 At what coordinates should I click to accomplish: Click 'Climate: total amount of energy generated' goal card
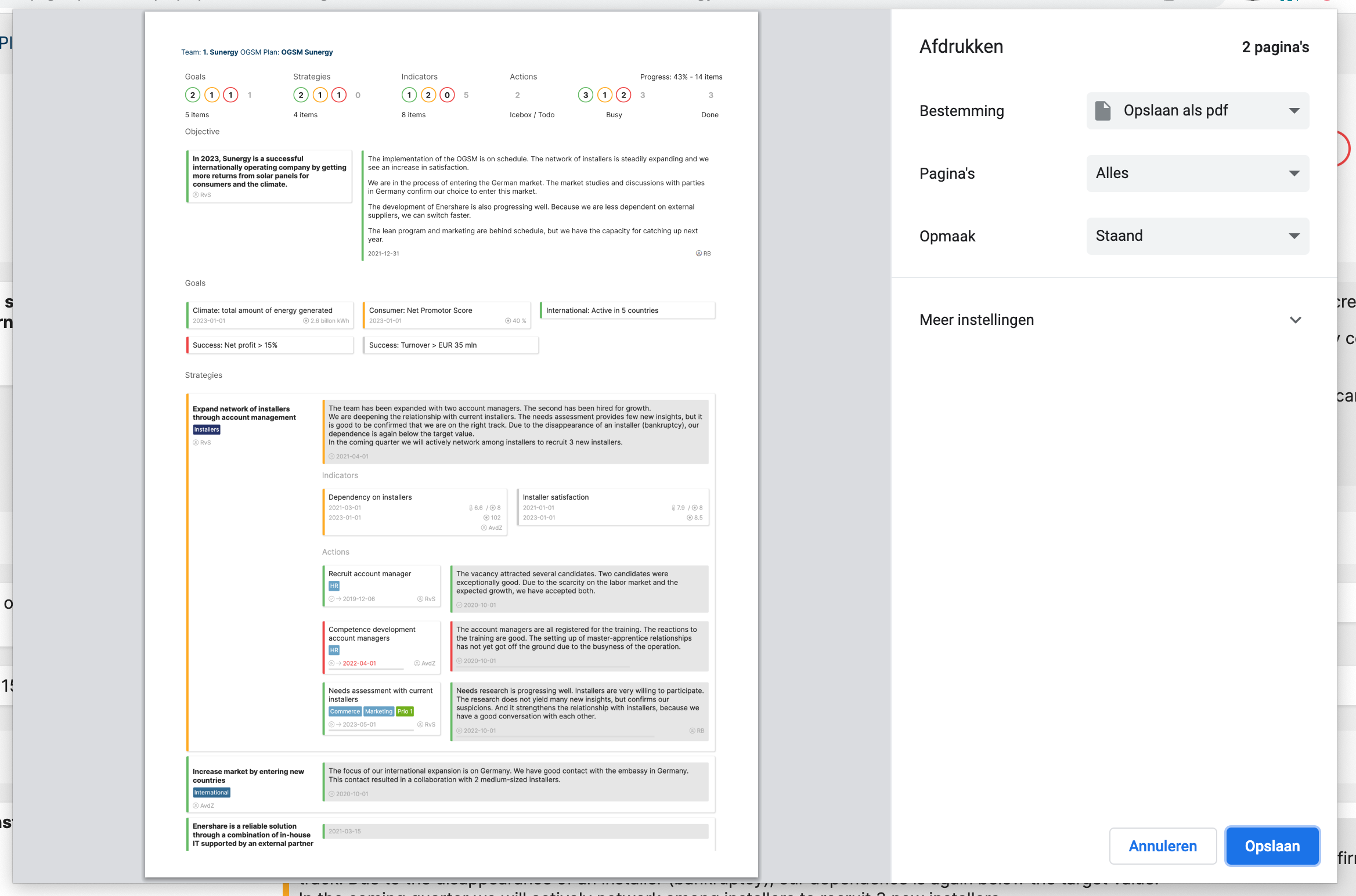pyautogui.click(x=270, y=315)
